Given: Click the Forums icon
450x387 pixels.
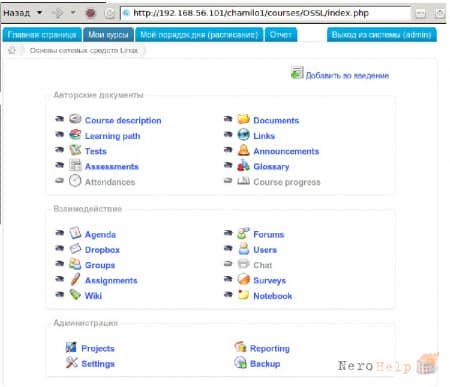Looking at the screenshot, I should point(243,233).
